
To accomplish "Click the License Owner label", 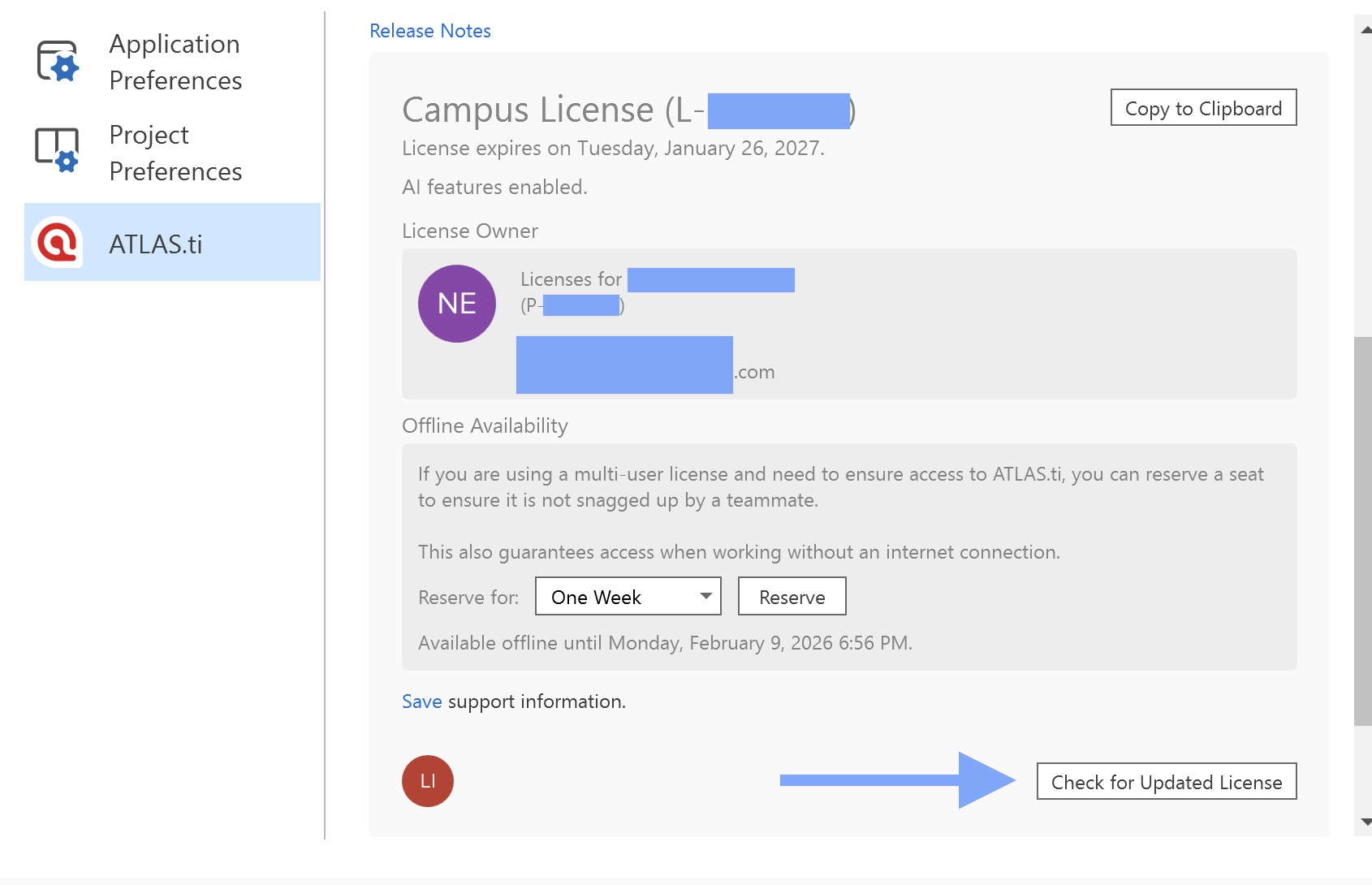I will click(470, 231).
